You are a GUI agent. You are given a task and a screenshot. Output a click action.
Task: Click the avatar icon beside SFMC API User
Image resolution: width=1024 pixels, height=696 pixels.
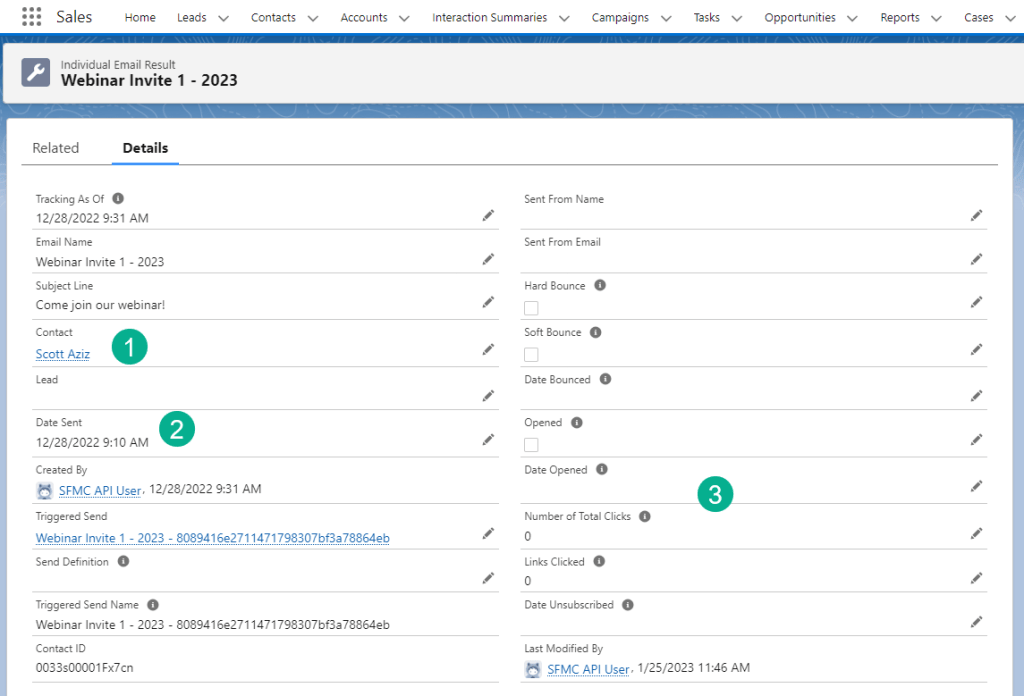click(x=44, y=490)
